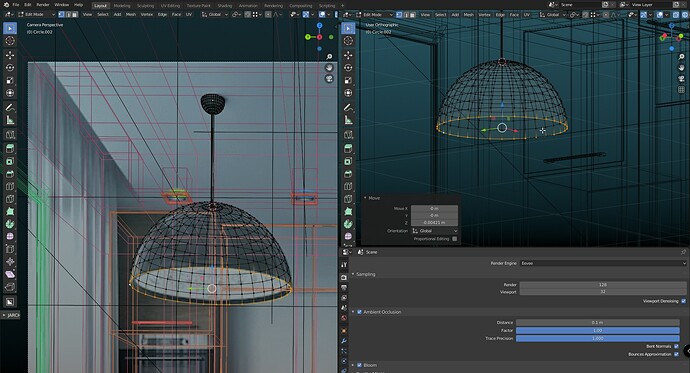This screenshot has width=690, height=373.
Task: Select the Spin tool in left viewport toolbar
Action: [10, 224]
